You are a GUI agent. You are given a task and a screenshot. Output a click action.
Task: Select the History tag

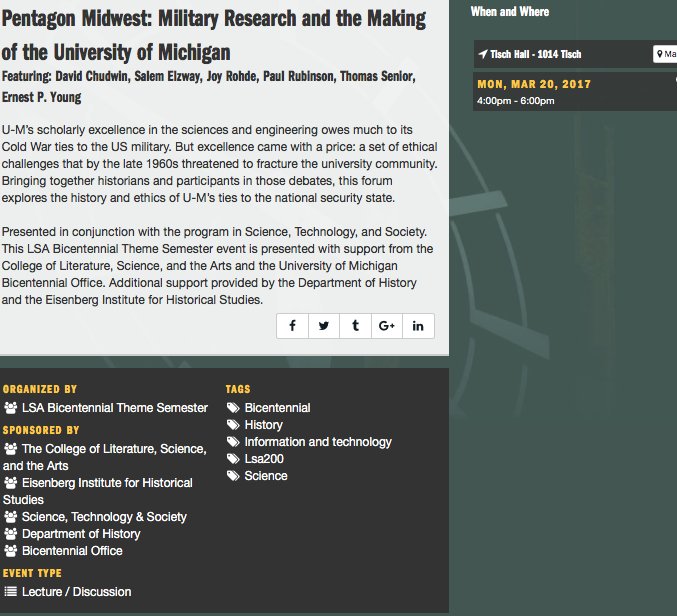click(x=263, y=425)
